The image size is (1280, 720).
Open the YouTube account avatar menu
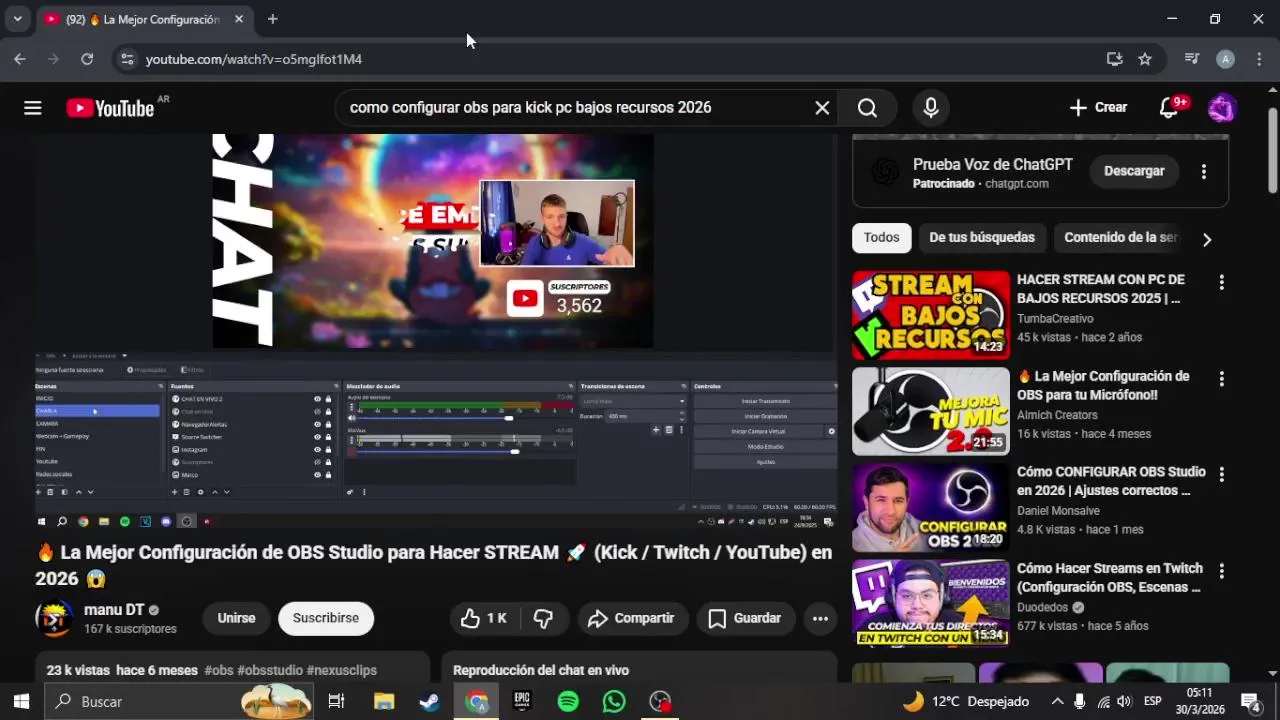(x=1222, y=108)
